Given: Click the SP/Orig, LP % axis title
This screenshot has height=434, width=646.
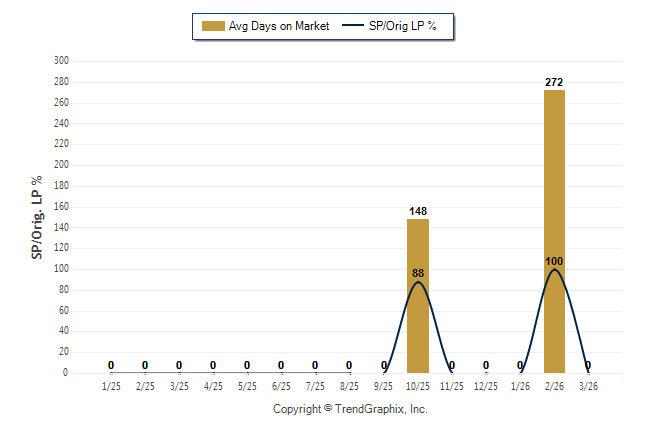Looking at the screenshot, I should tap(37, 217).
